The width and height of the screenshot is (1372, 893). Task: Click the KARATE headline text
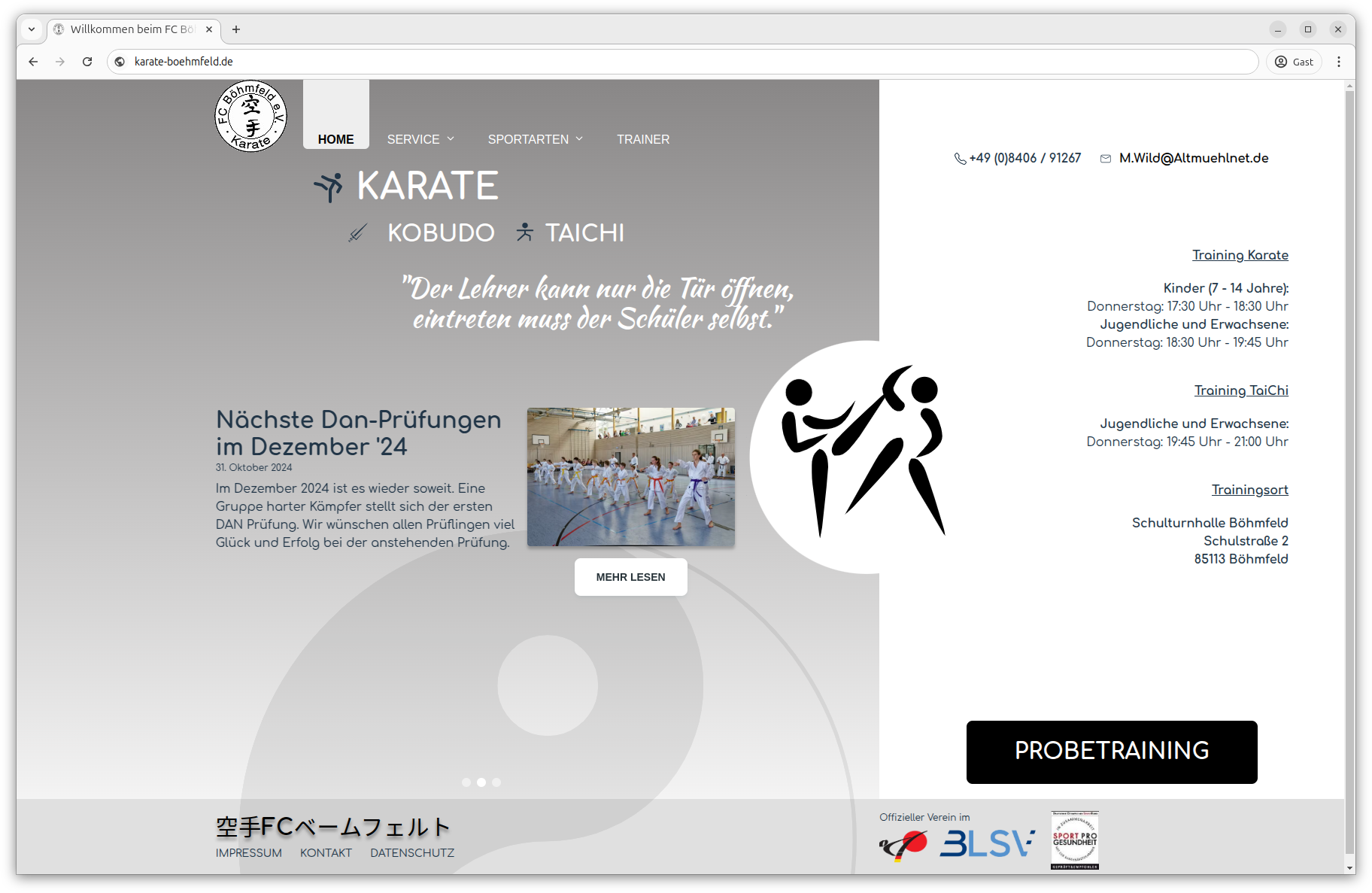427,186
